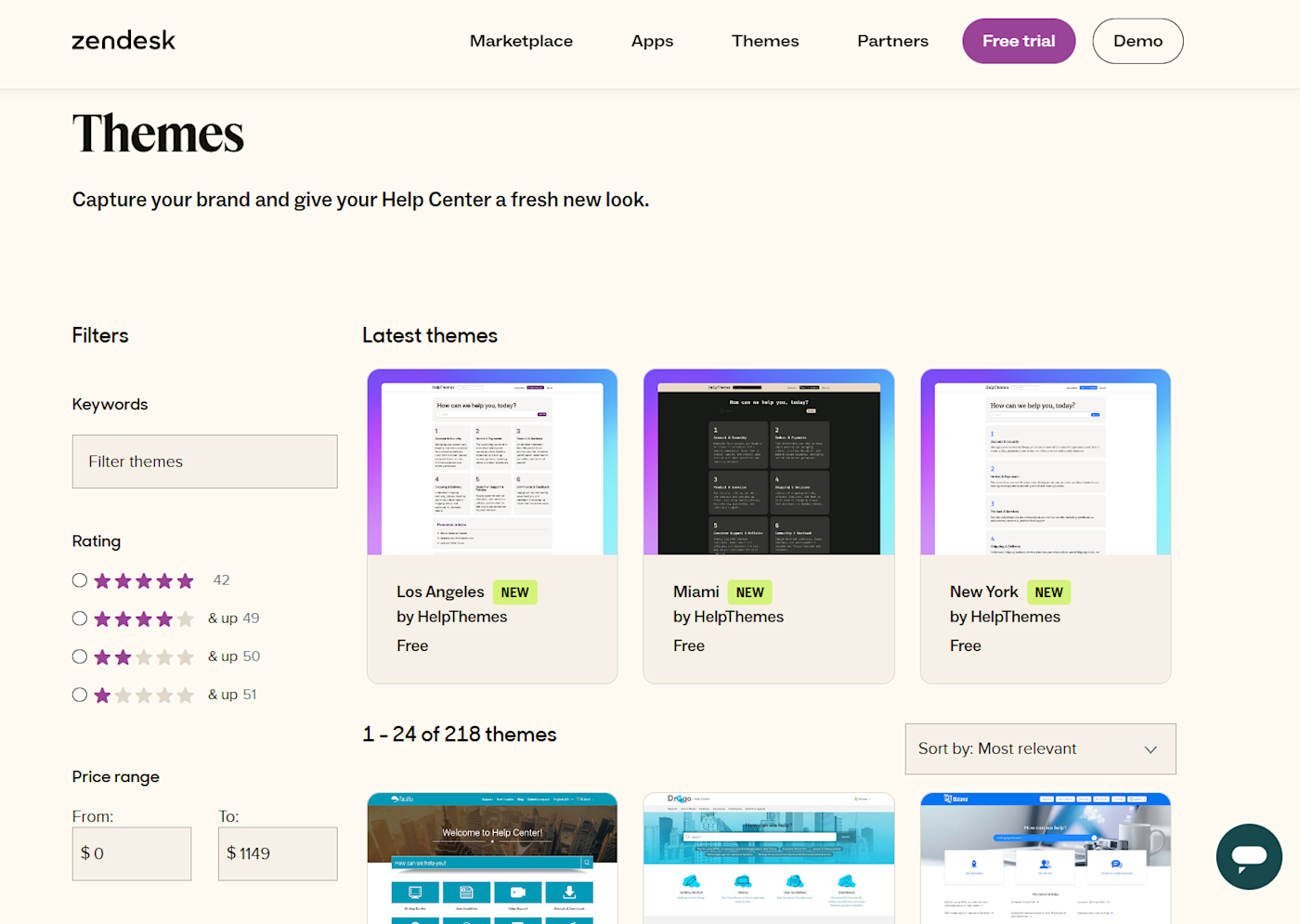
Task: Click the '1 - 24 of 218 themes' text
Action: [460, 735]
